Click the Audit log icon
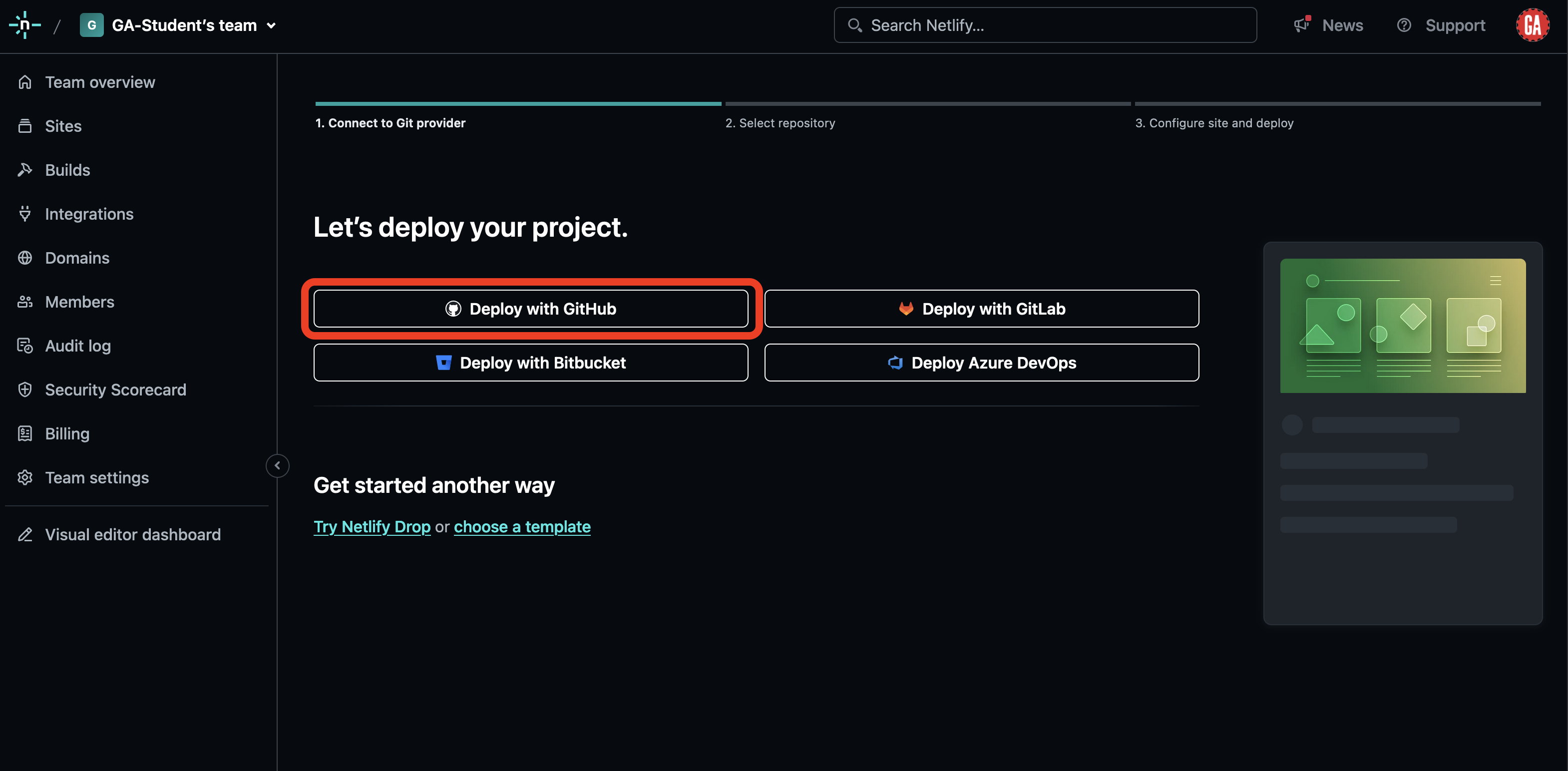Screen dimensions: 1568x771 point(25,346)
